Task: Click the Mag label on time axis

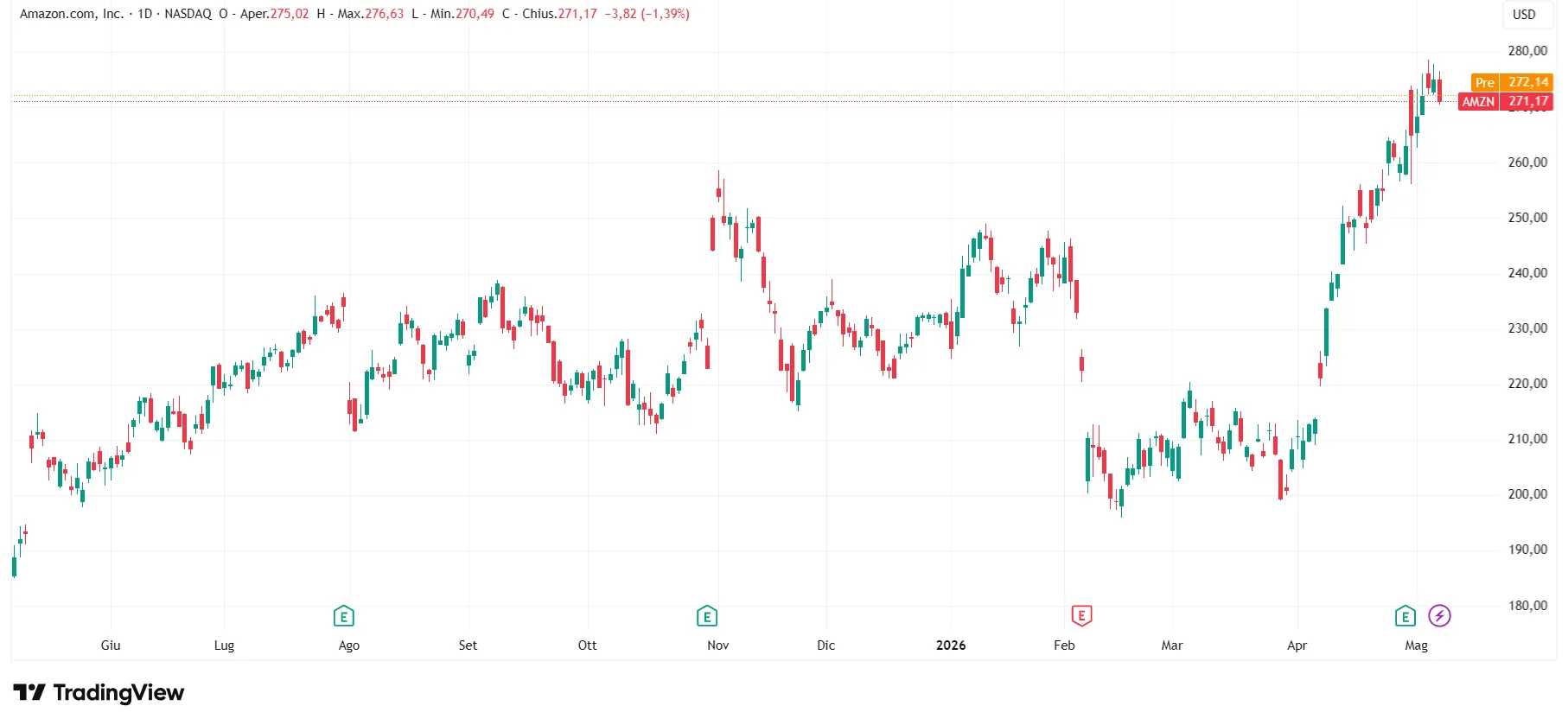Action: point(1417,646)
